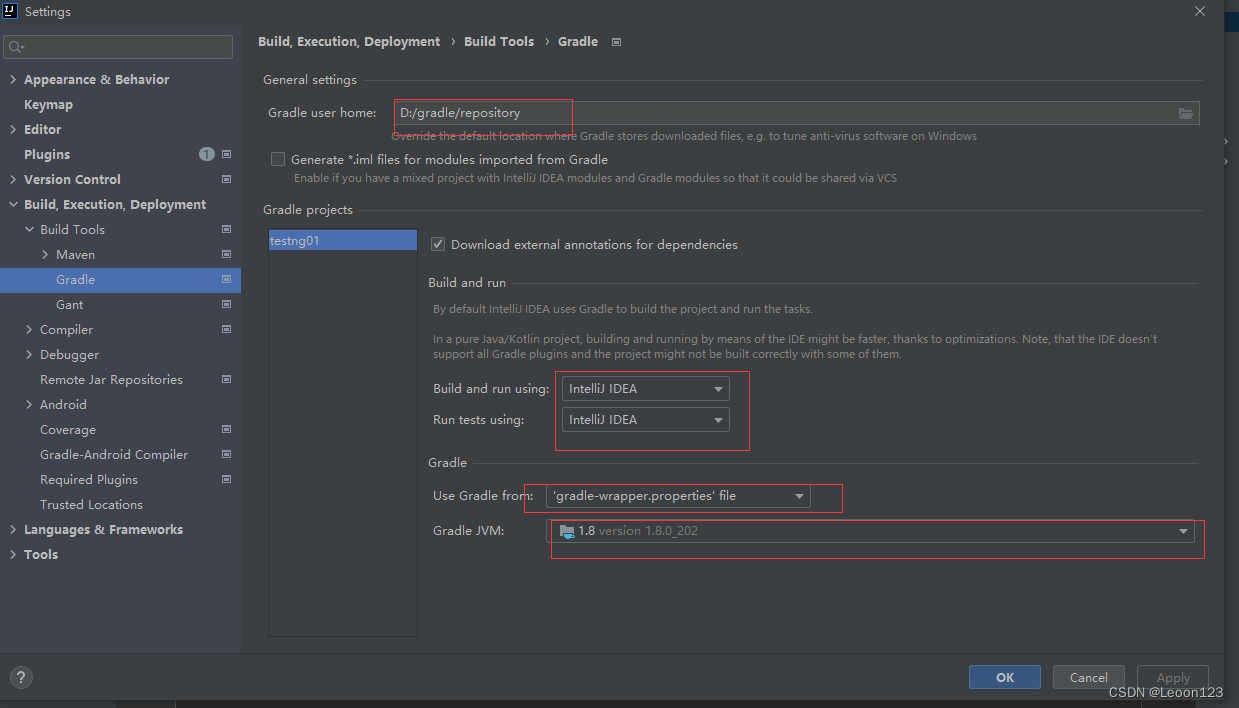
Task: Click the OK button
Action: 1005,677
